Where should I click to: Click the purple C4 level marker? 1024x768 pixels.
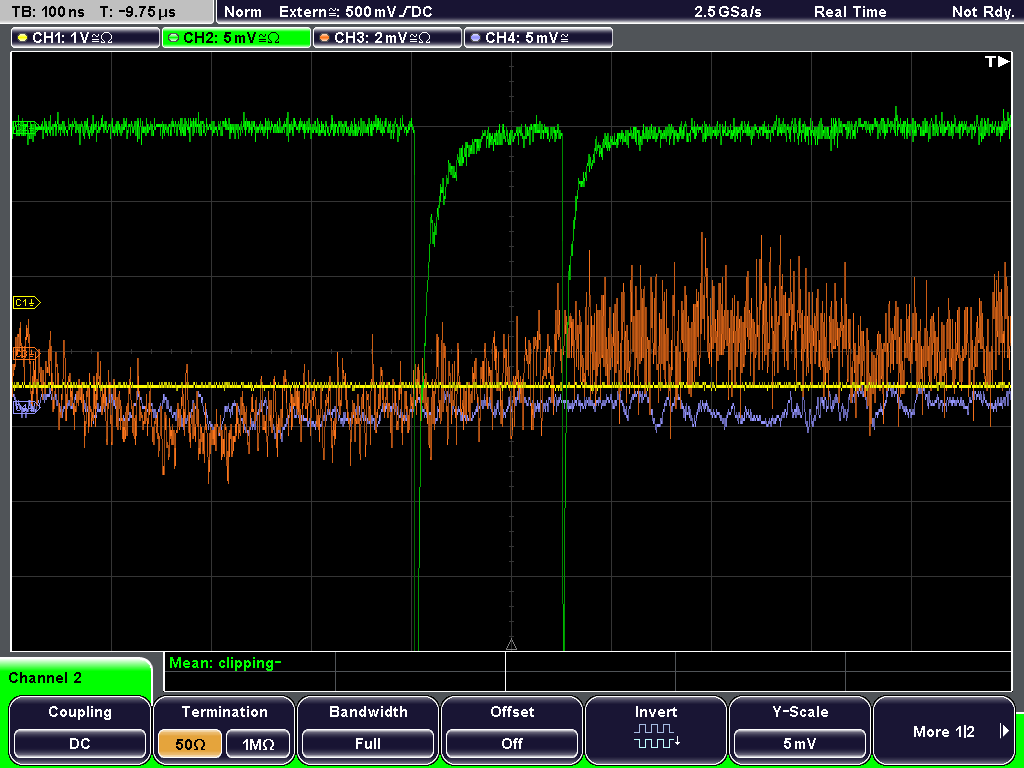tap(26, 408)
